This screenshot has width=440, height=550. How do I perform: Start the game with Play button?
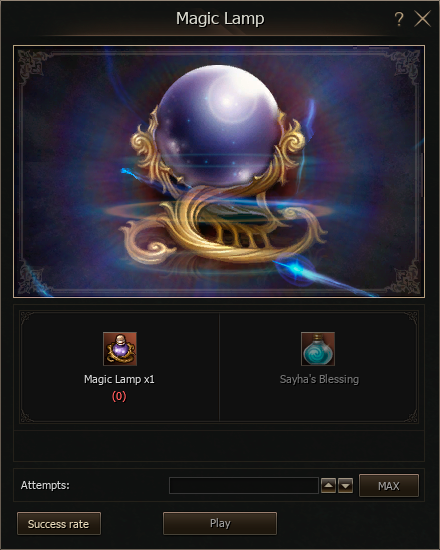tap(220, 523)
